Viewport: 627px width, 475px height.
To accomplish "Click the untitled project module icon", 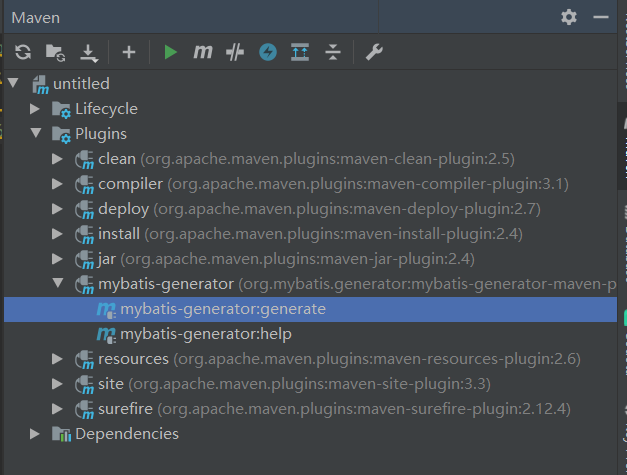I will [x=40, y=84].
